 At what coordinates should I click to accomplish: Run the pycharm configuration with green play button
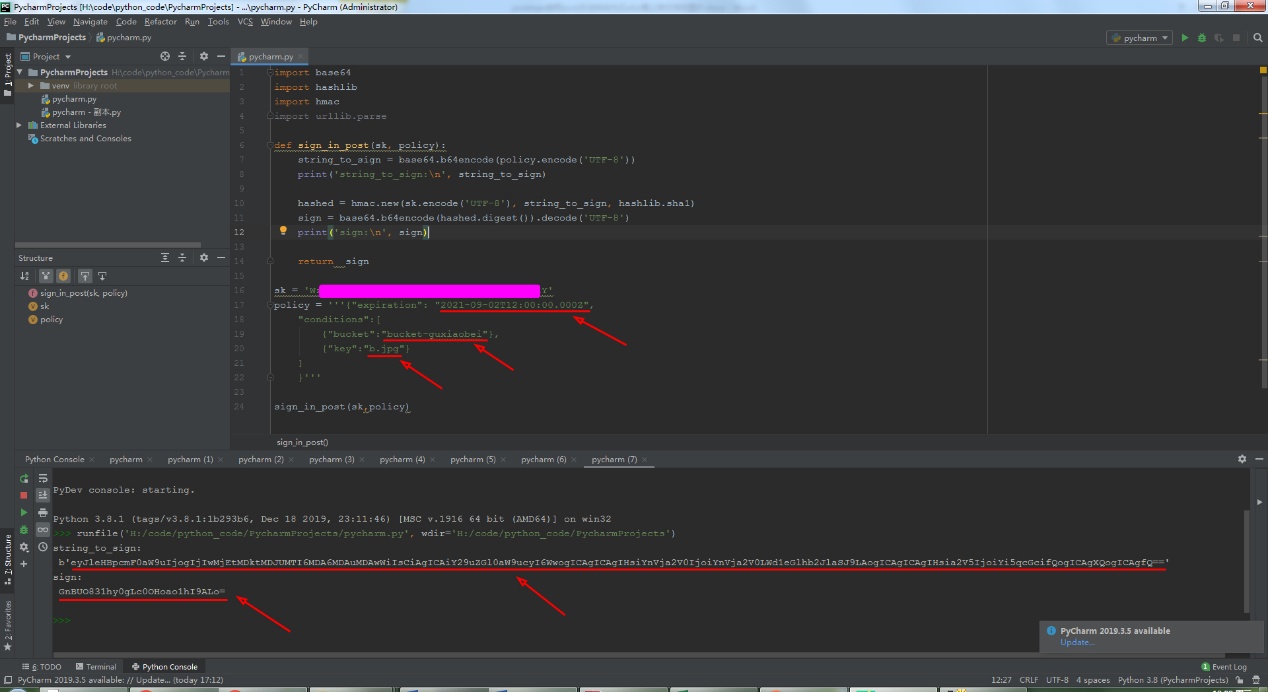[1185, 38]
